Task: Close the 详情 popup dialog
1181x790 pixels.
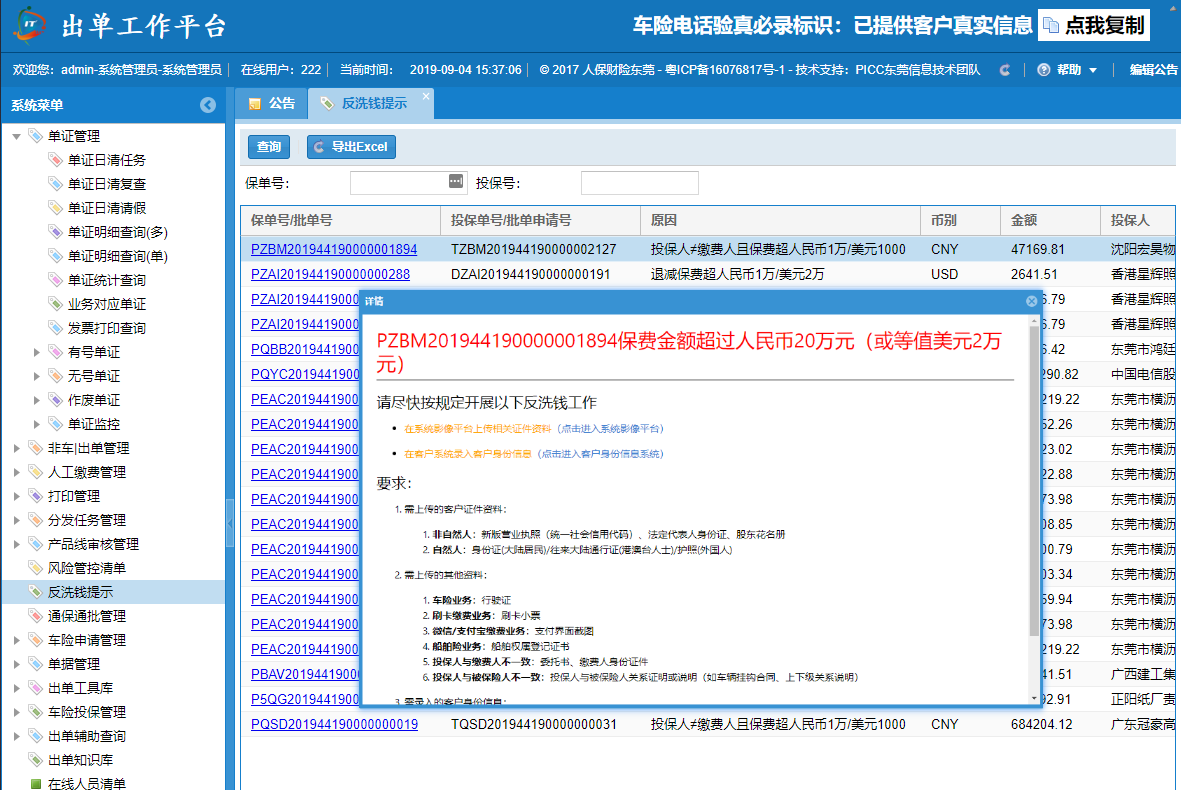Action: (x=1031, y=301)
